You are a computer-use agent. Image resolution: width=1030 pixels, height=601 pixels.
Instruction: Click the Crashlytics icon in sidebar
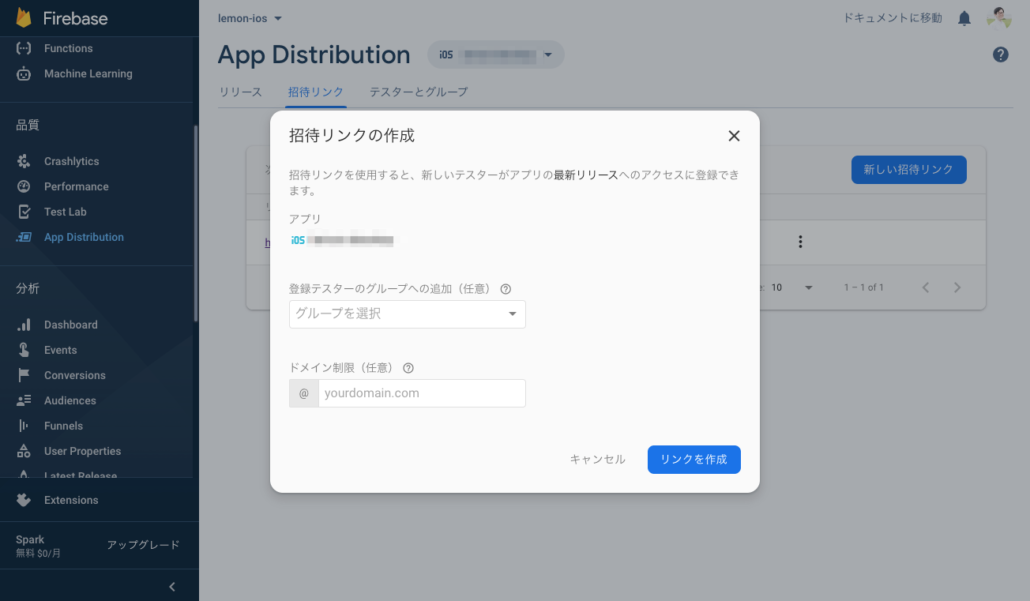pos(24,161)
